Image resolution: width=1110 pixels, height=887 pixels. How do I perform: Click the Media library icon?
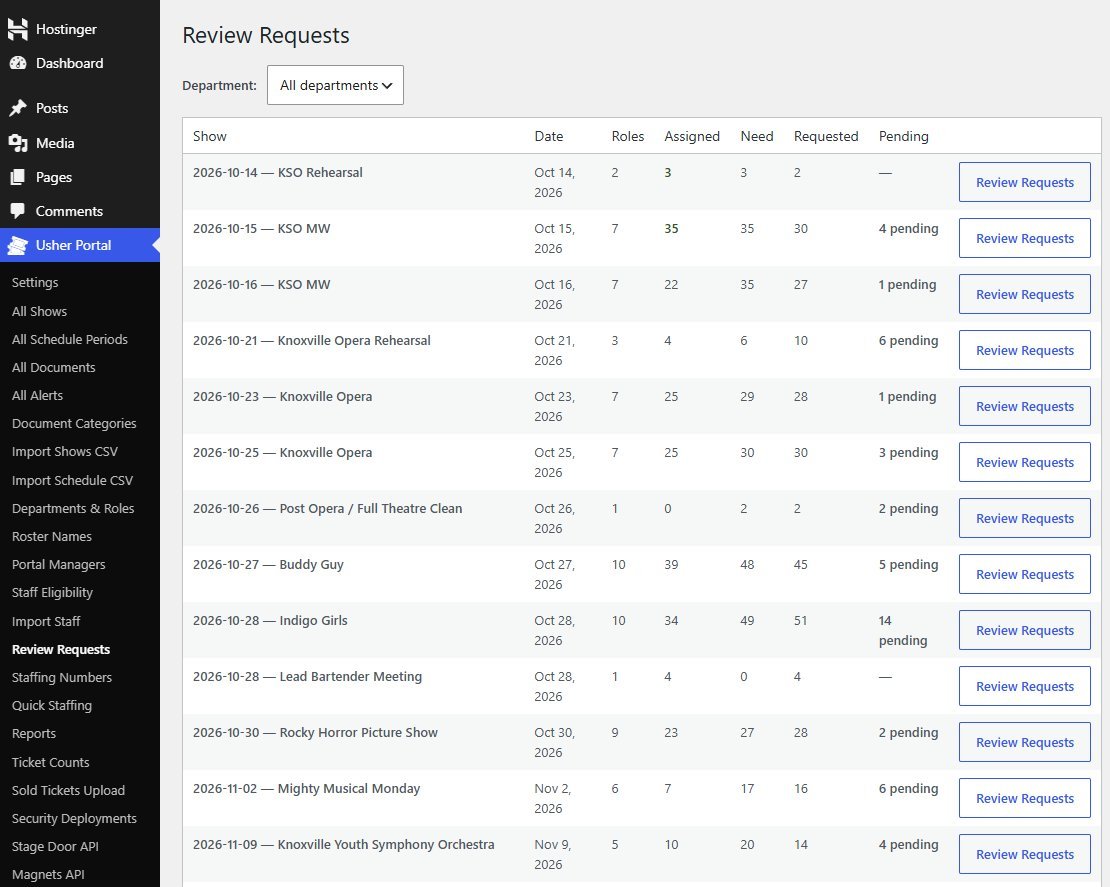tap(18, 143)
